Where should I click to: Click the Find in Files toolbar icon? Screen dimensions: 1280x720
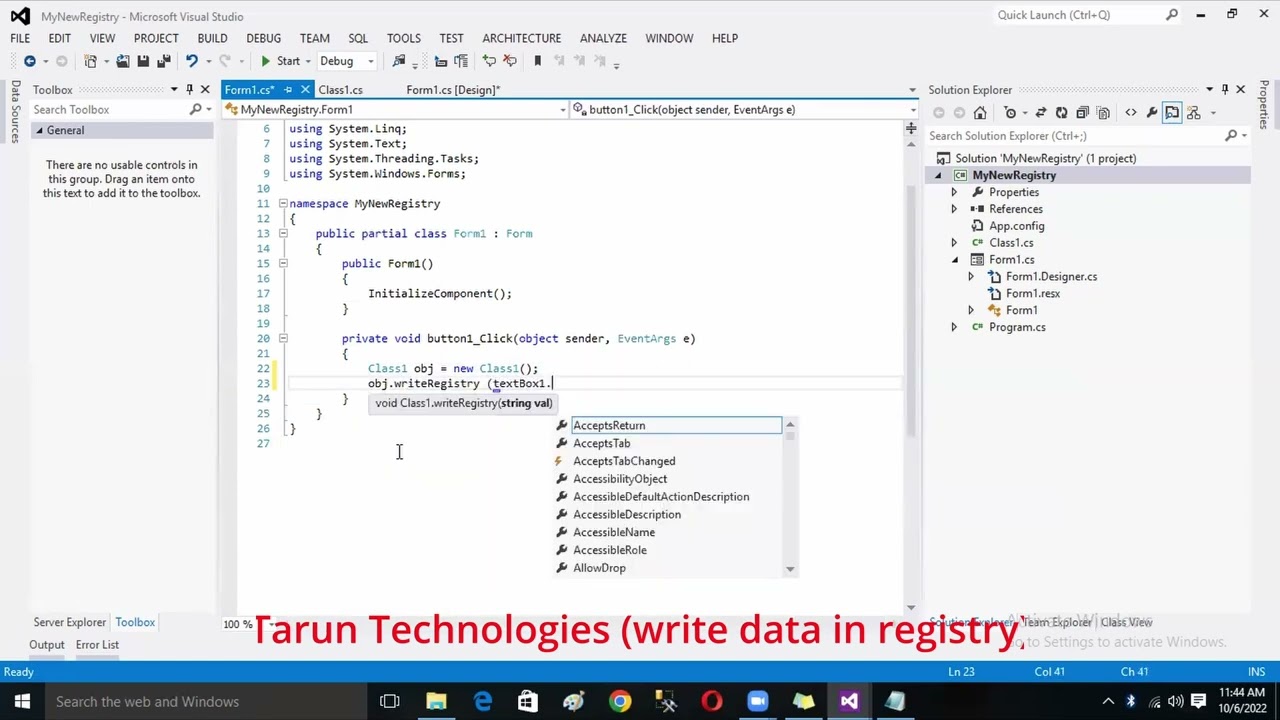(x=399, y=61)
